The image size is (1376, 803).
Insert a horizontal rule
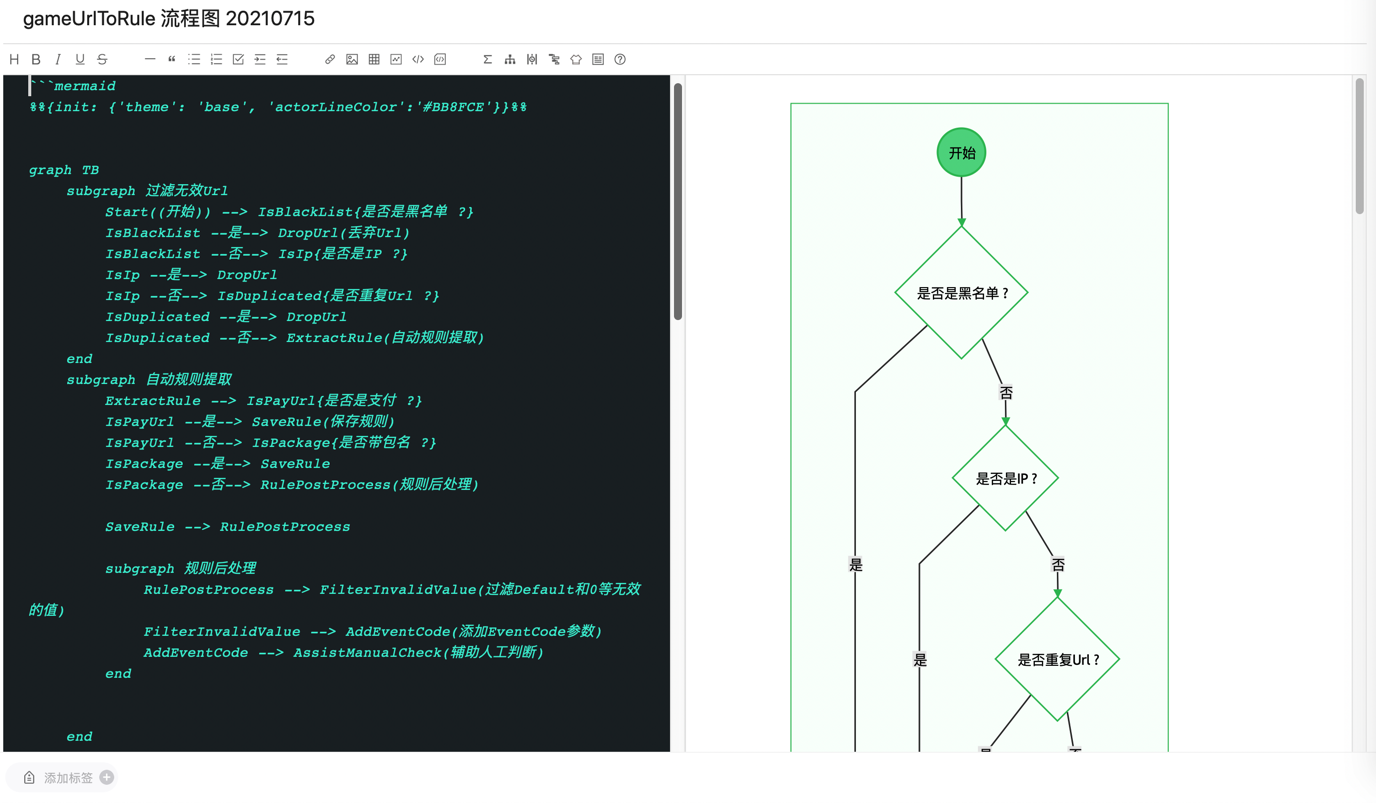150,60
